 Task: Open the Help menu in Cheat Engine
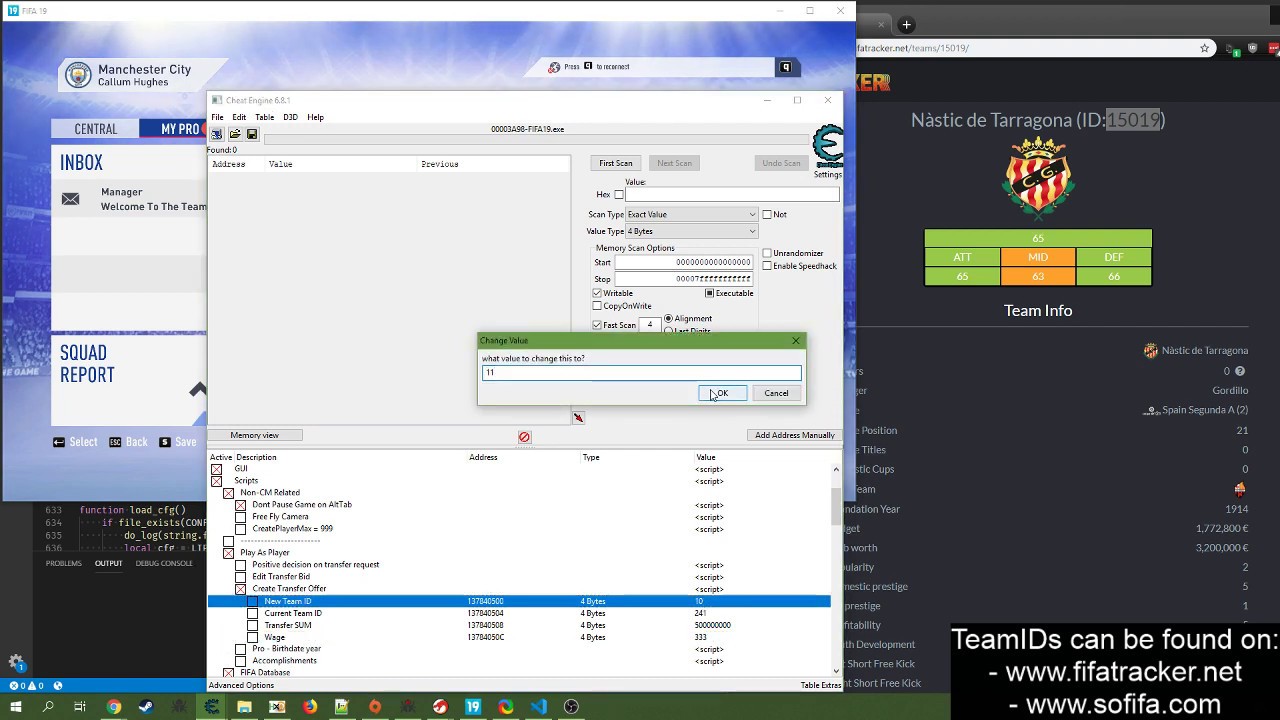315,117
